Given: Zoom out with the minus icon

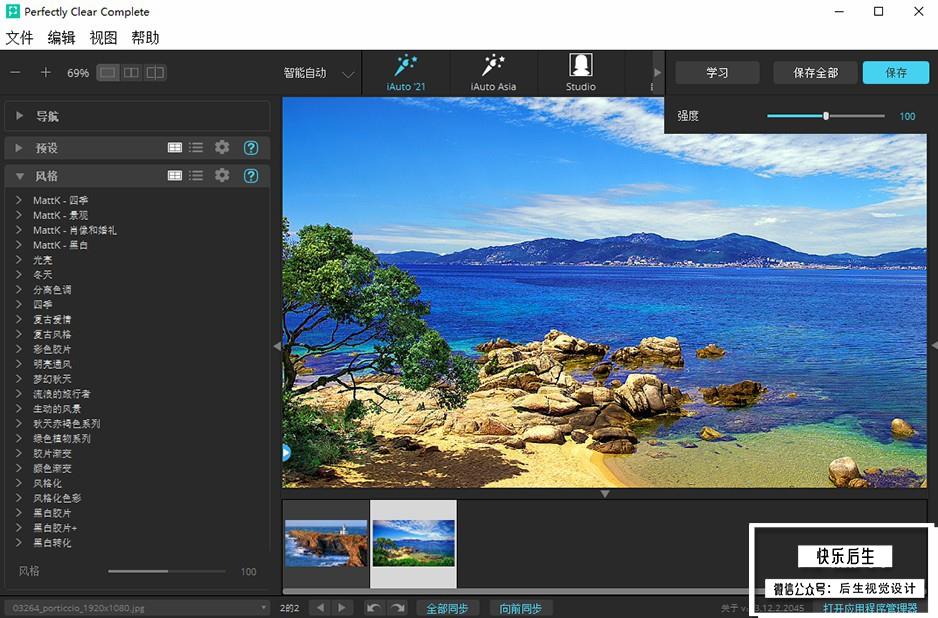Looking at the screenshot, I should [16, 72].
